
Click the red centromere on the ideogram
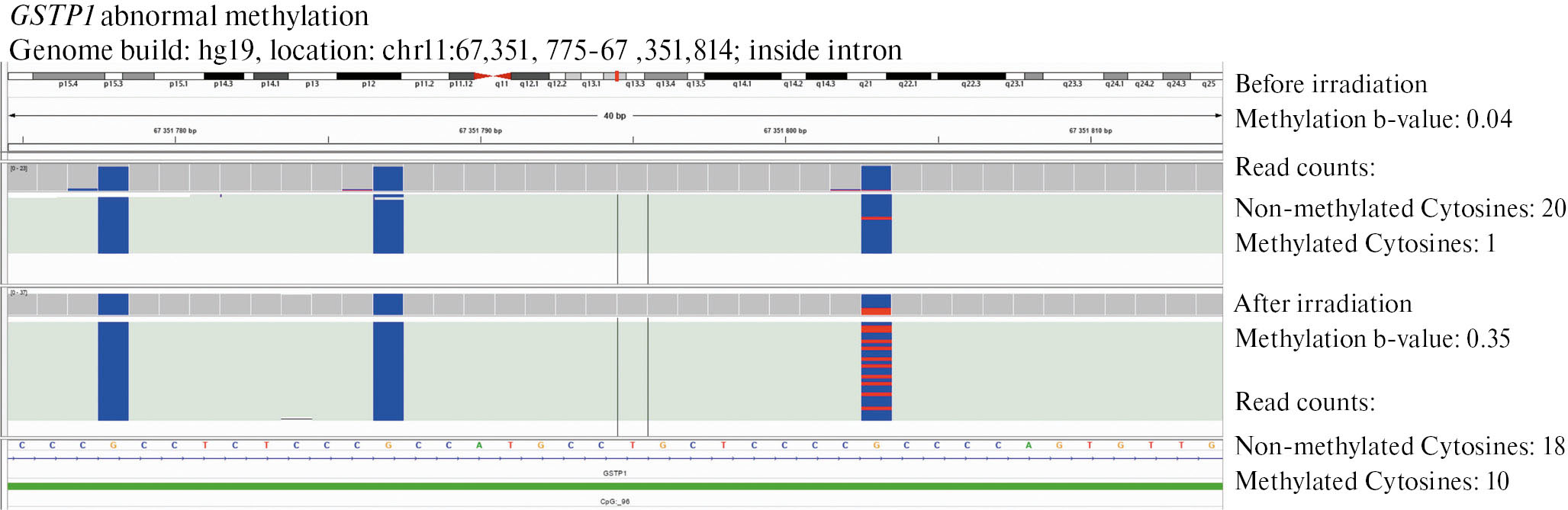point(492,76)
